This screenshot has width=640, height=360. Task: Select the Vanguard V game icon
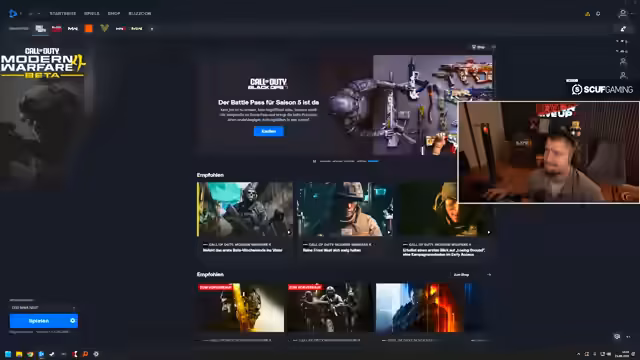[x=104, y=28]
